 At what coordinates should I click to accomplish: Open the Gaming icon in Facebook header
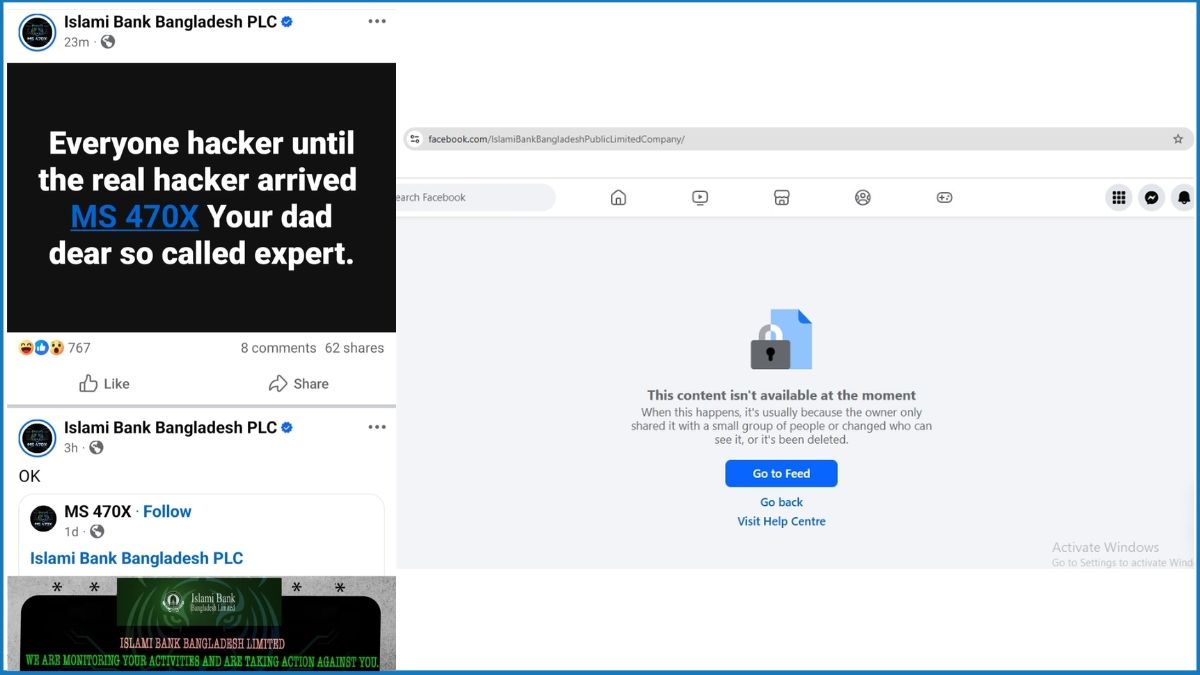[x=944, y=198]
